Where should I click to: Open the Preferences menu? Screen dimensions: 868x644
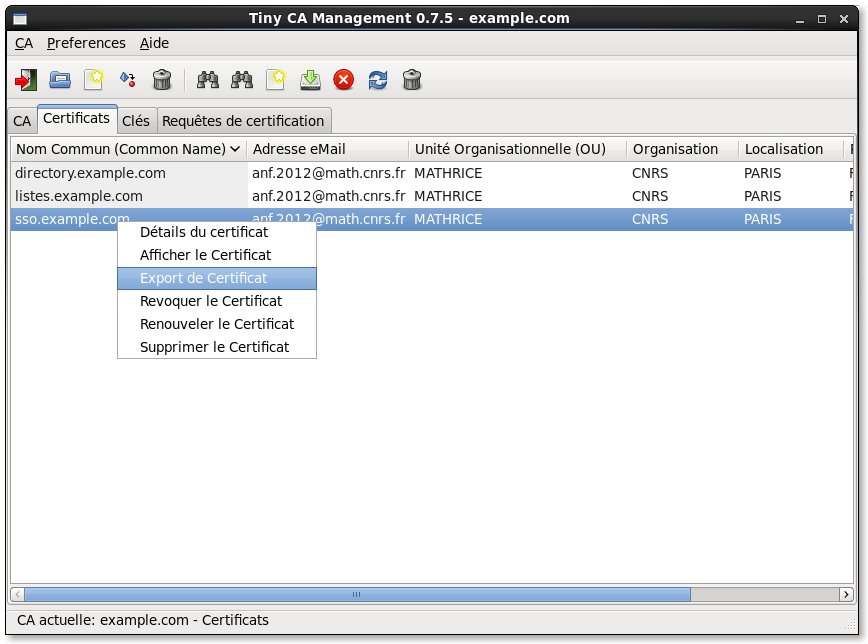[x=86, y=43]
